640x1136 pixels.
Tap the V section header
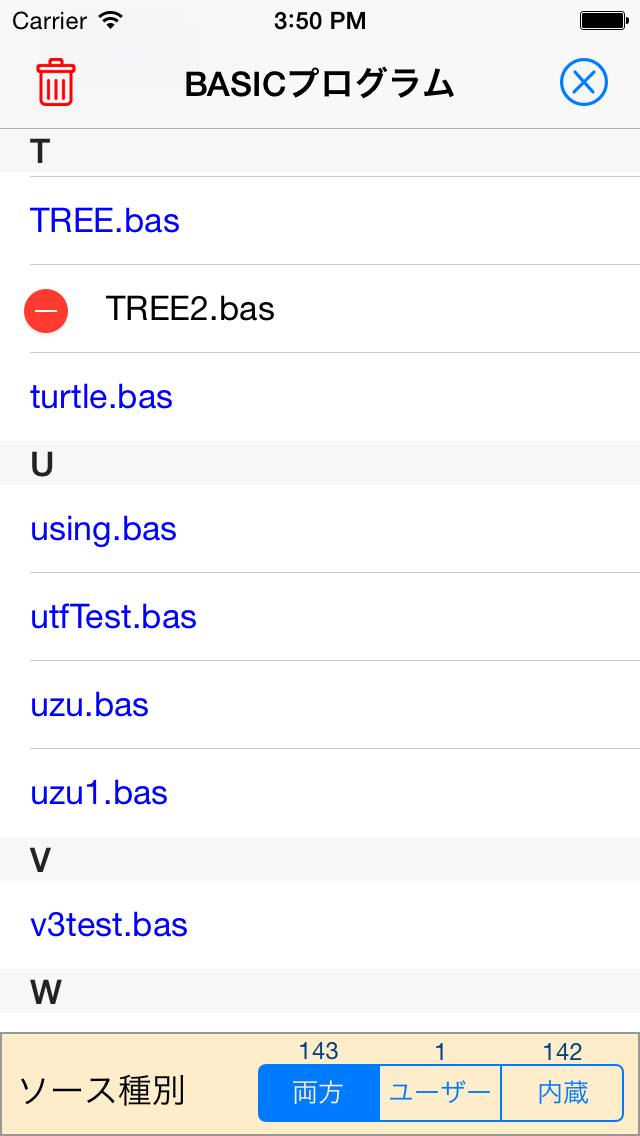point(320,859)
